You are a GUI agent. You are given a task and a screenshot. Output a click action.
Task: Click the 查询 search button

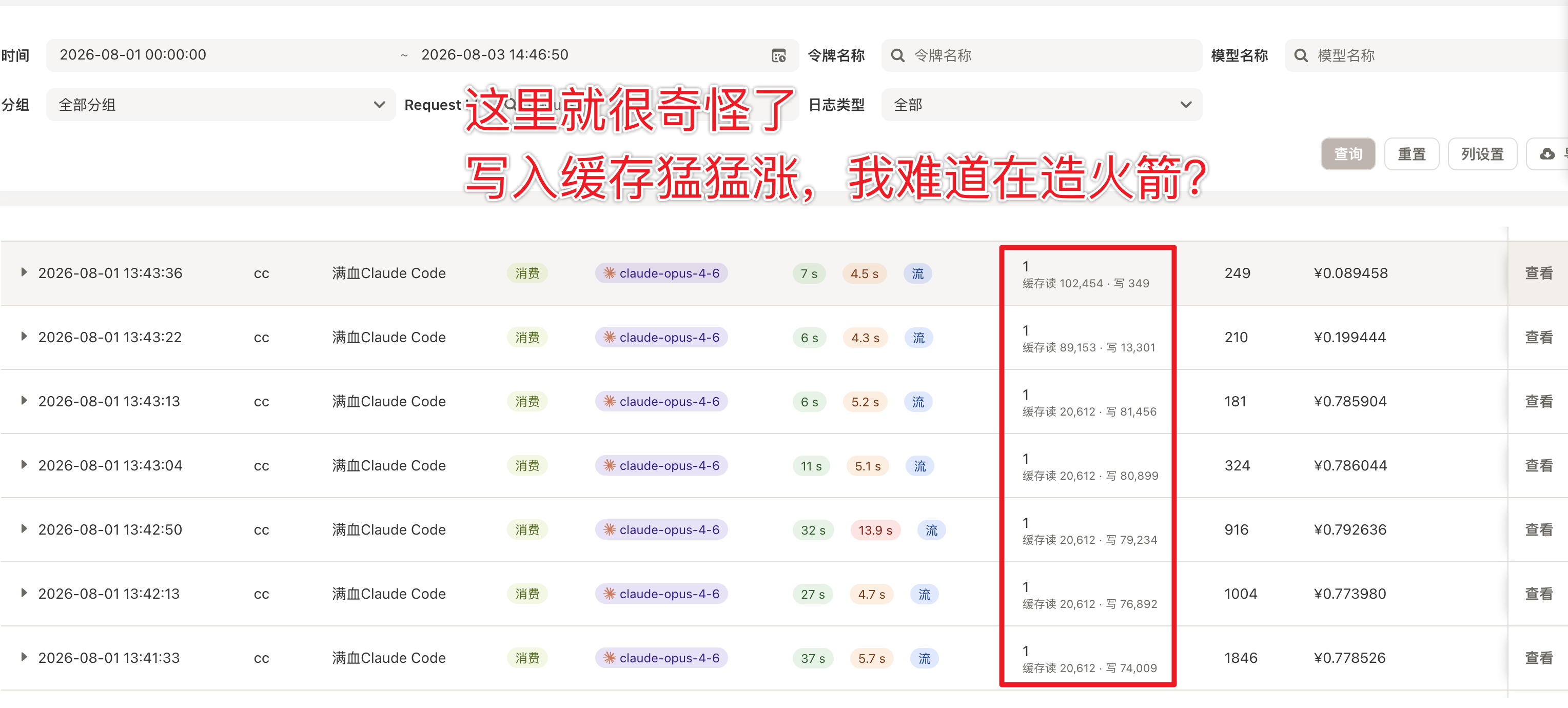coord(1348,154)
